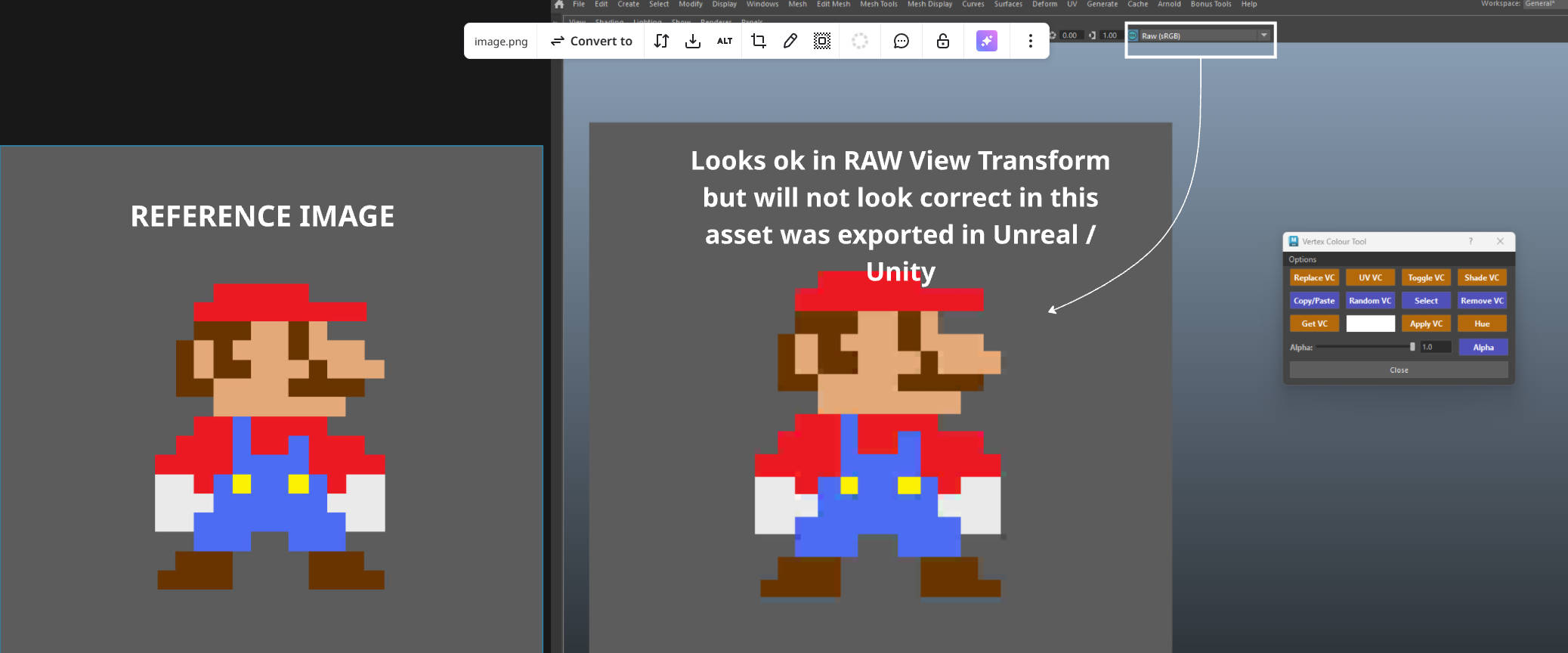
Task: Open the Cache menu
Action: 1138,4
